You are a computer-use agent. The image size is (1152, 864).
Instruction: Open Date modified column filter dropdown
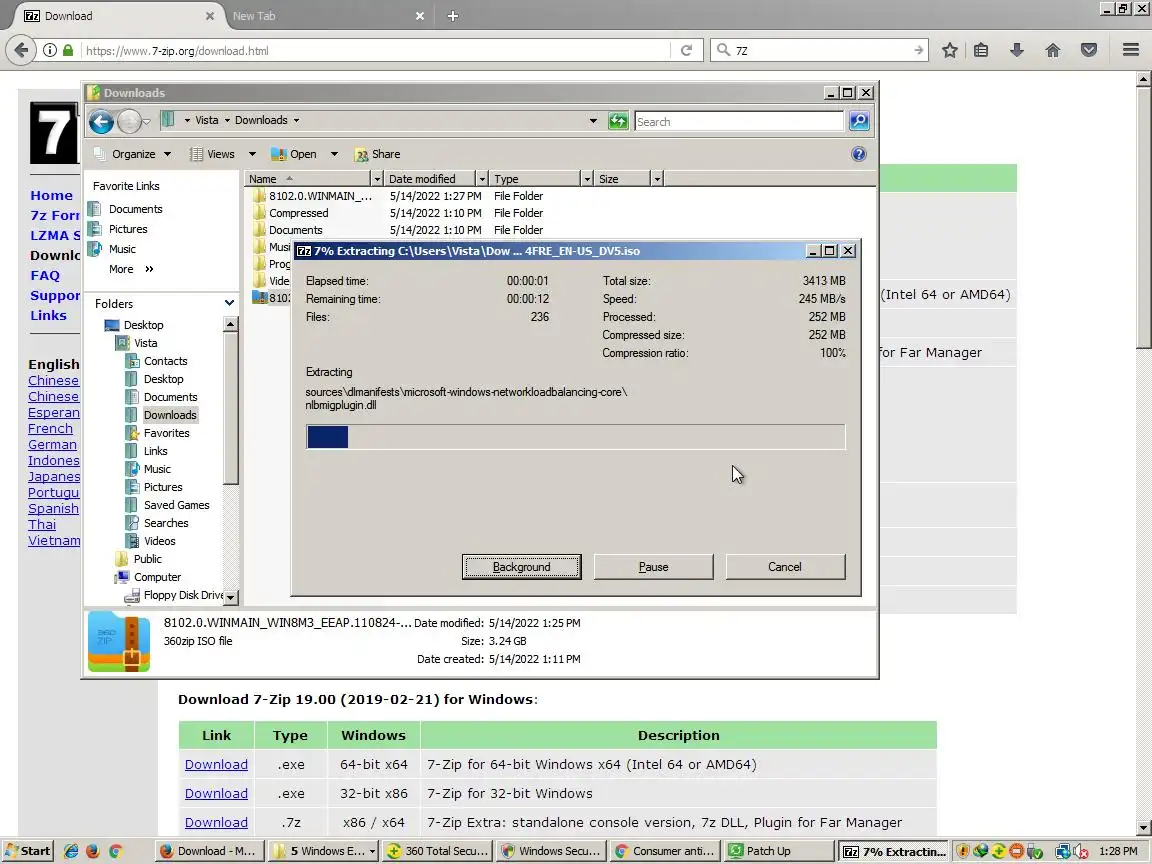(482, 179)
